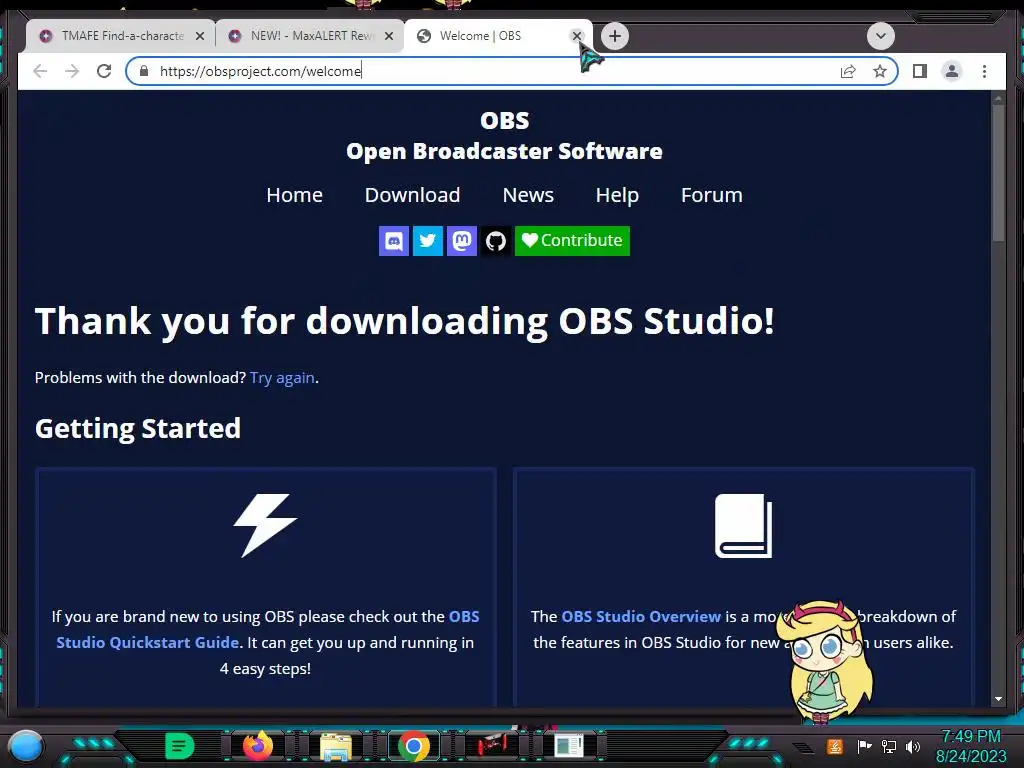Open the OBS Studio Overview link
Viewport: 1024px width, 768px height.
click(641, 616)
